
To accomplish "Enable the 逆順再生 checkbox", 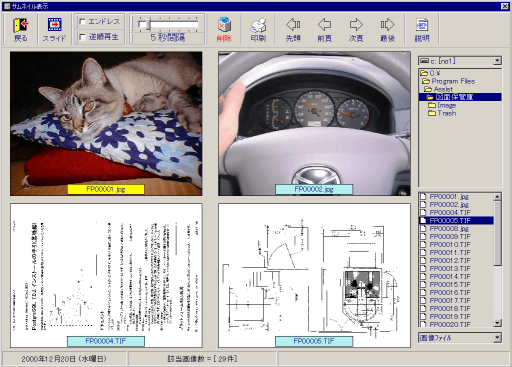I will 82,37.
